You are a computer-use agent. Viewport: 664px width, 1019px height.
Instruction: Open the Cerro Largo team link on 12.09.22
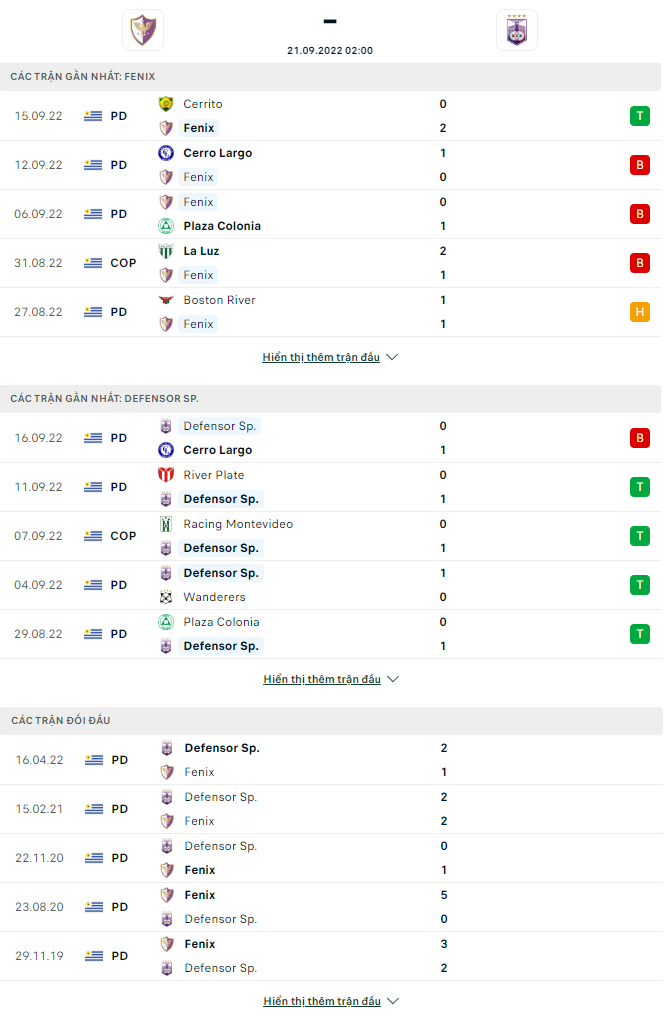[218, 153]
